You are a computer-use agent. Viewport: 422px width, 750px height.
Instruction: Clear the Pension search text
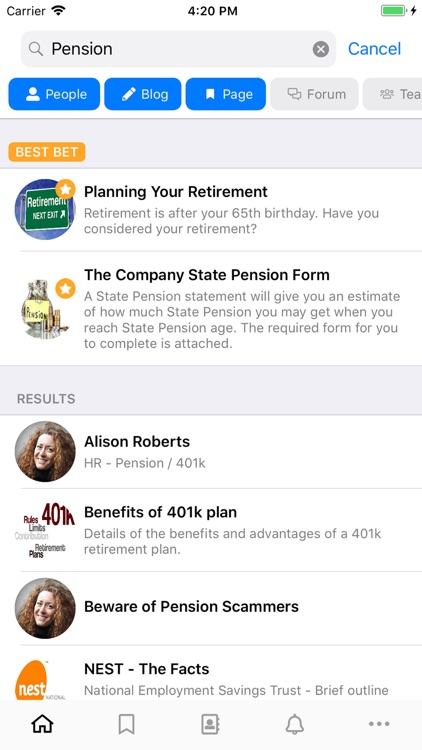click(321, 49)
